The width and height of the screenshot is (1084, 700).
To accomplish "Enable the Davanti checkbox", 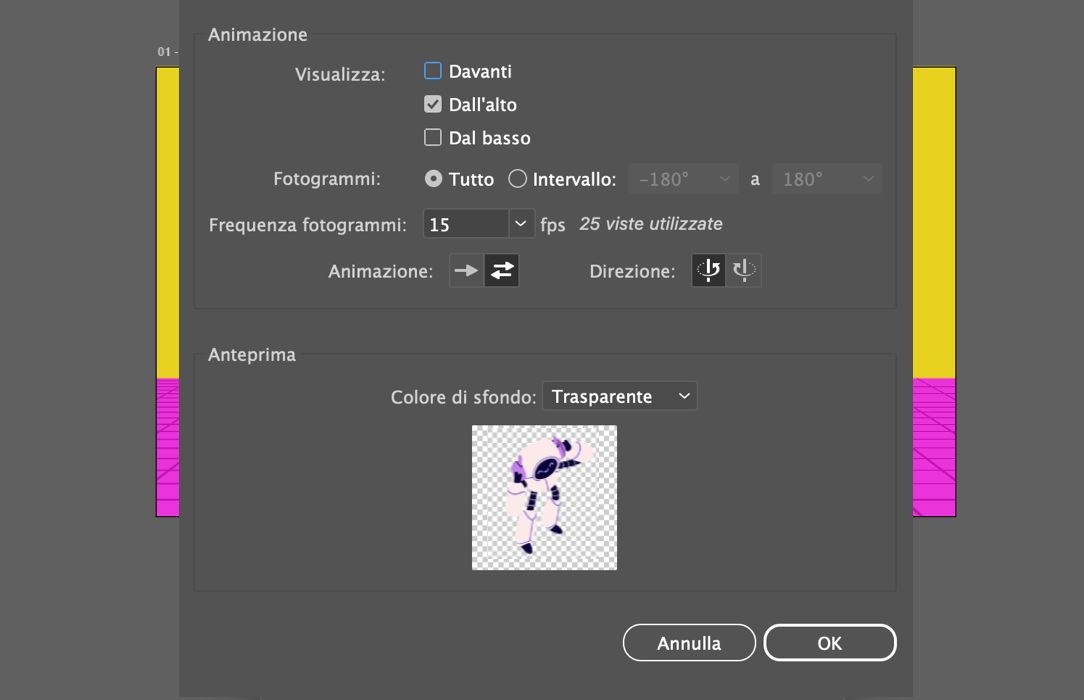I will point(433,70).
